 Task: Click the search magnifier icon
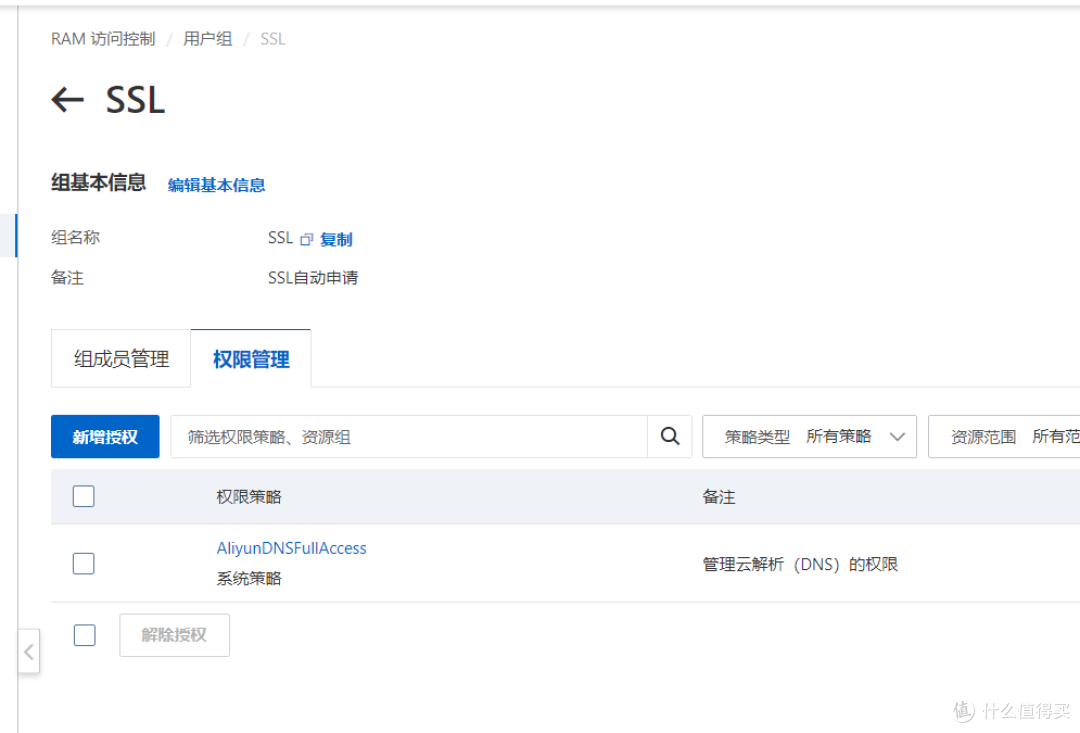pos(669,436)
